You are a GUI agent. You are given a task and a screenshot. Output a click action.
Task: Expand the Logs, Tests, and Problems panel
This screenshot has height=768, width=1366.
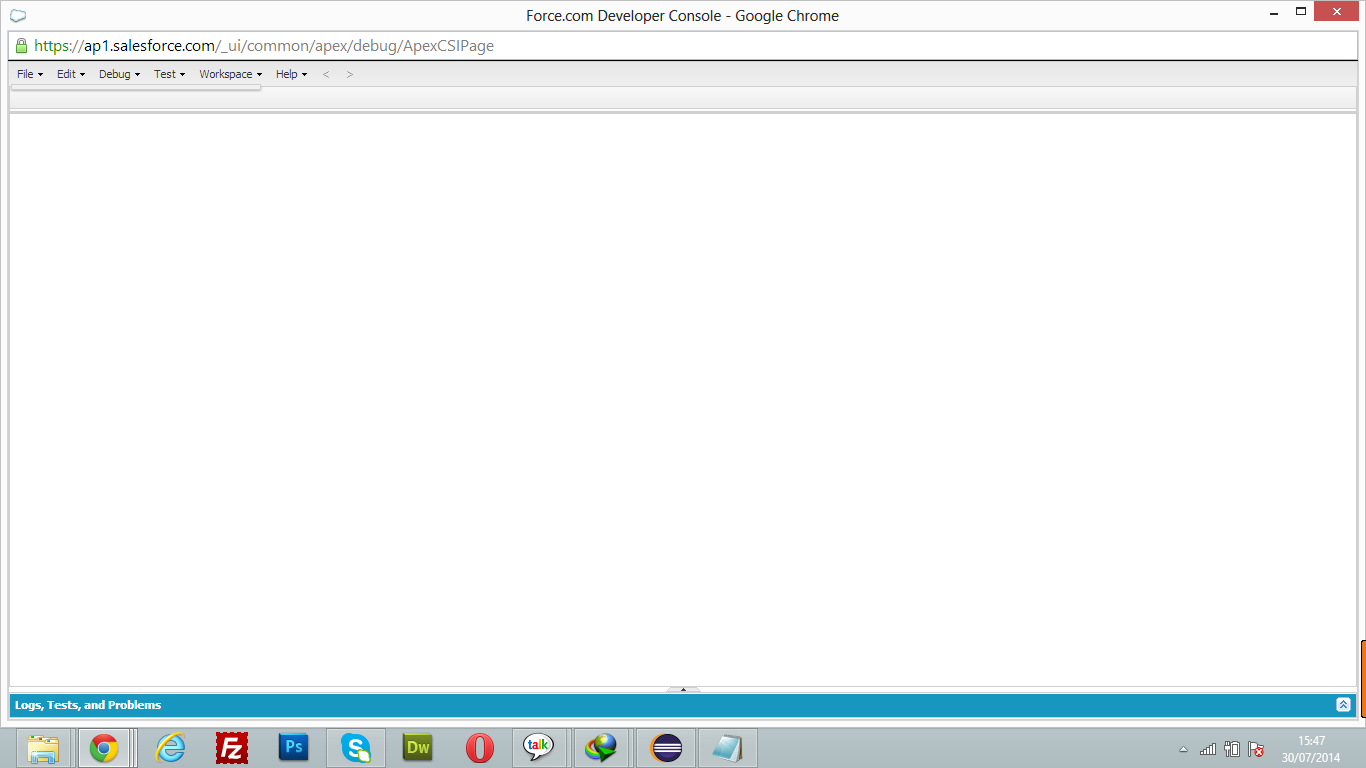[1343, 705]
